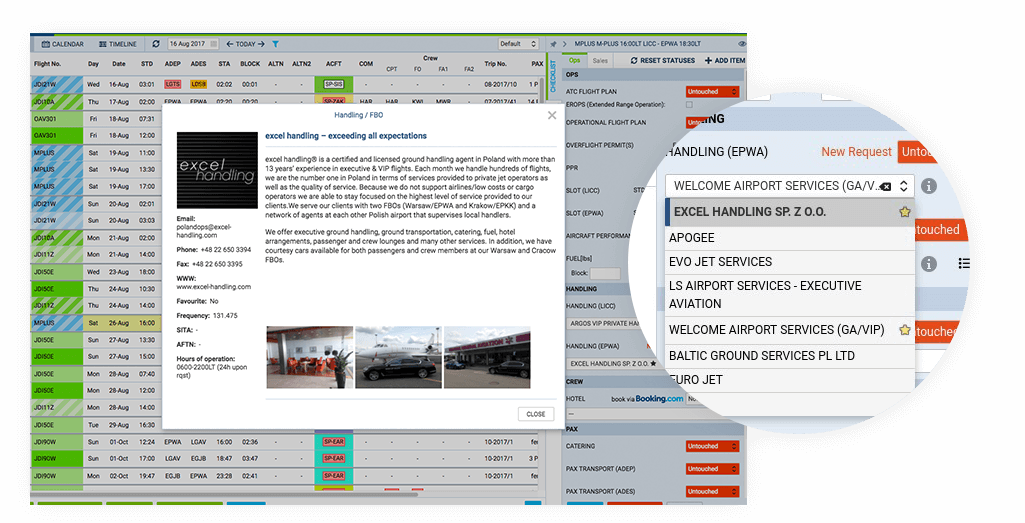Click the star next to Welcome Airport Services (GA/VIP)
The height and width of the screenshot is (523, 1025).
(904, 330)
